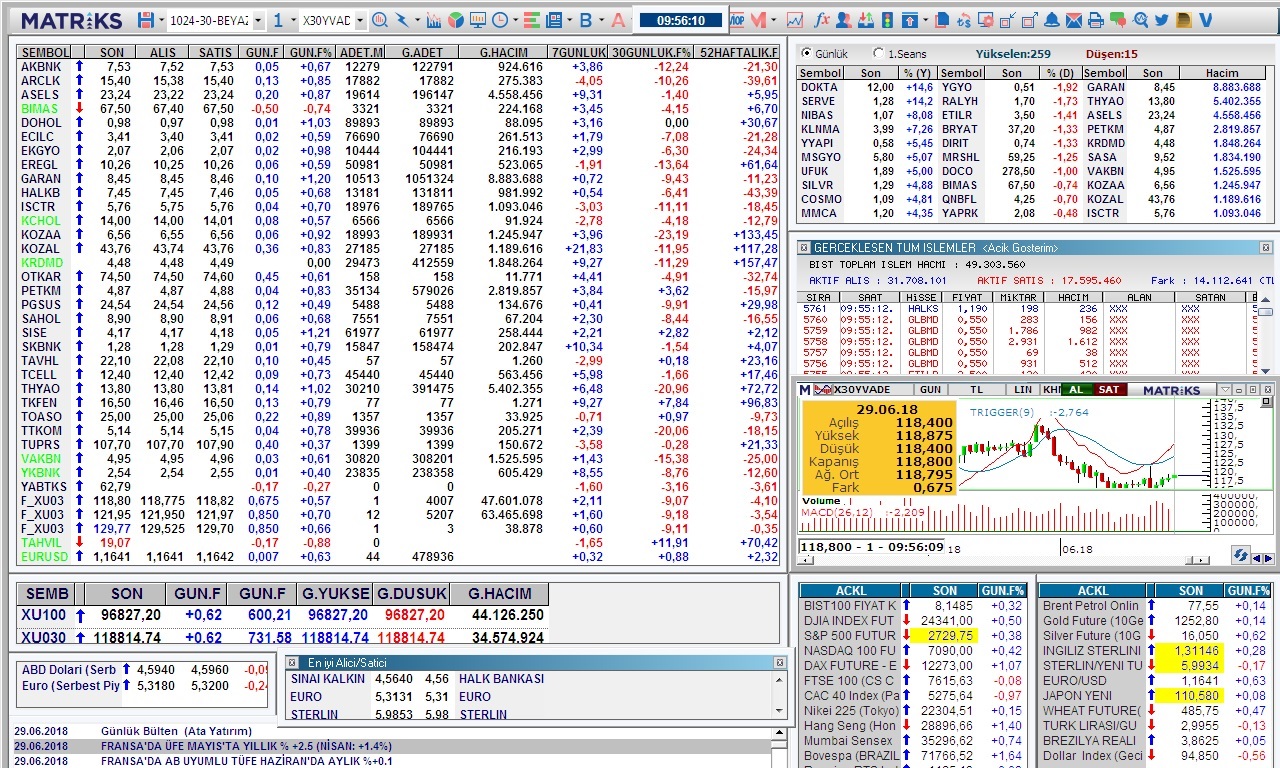Click the S&P 500 FUTUR row
This screenshot has width=1280, height=768.
click(914, 635)
